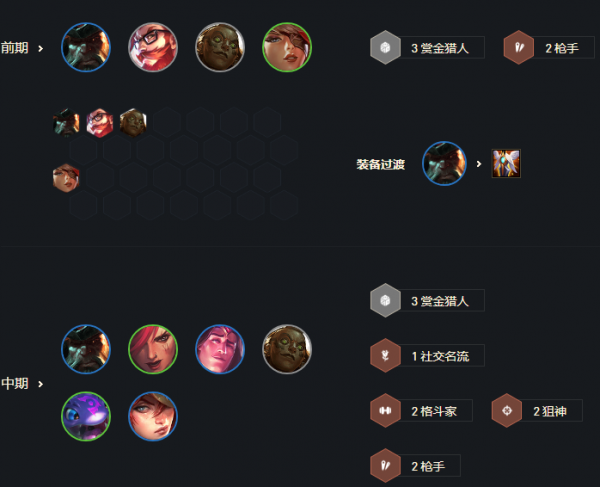Select the red-haired Katarina portrait in mid-game

click(153, 349)
